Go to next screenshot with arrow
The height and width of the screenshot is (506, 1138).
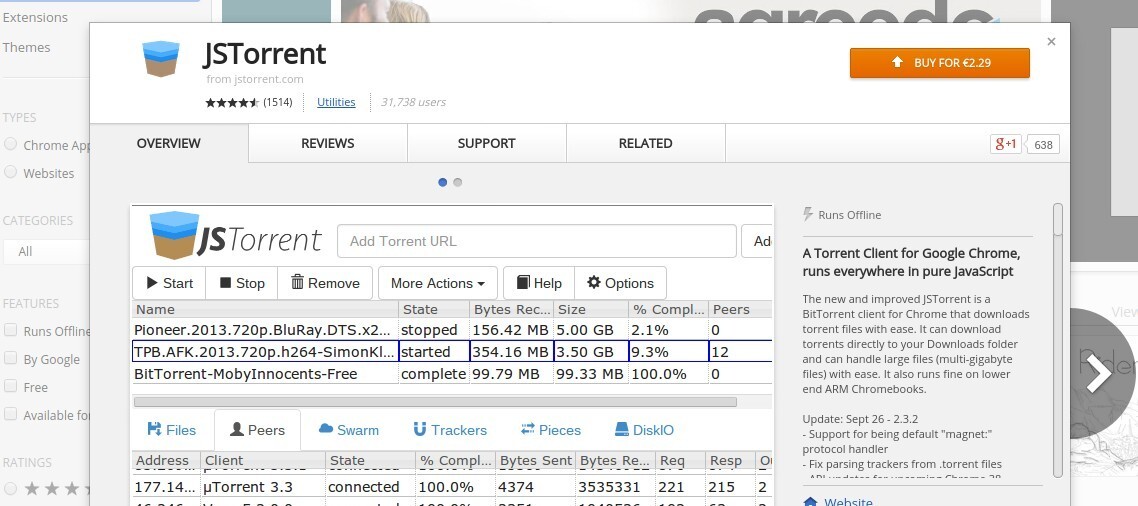pyautogui.click(x=1097, y=374)
